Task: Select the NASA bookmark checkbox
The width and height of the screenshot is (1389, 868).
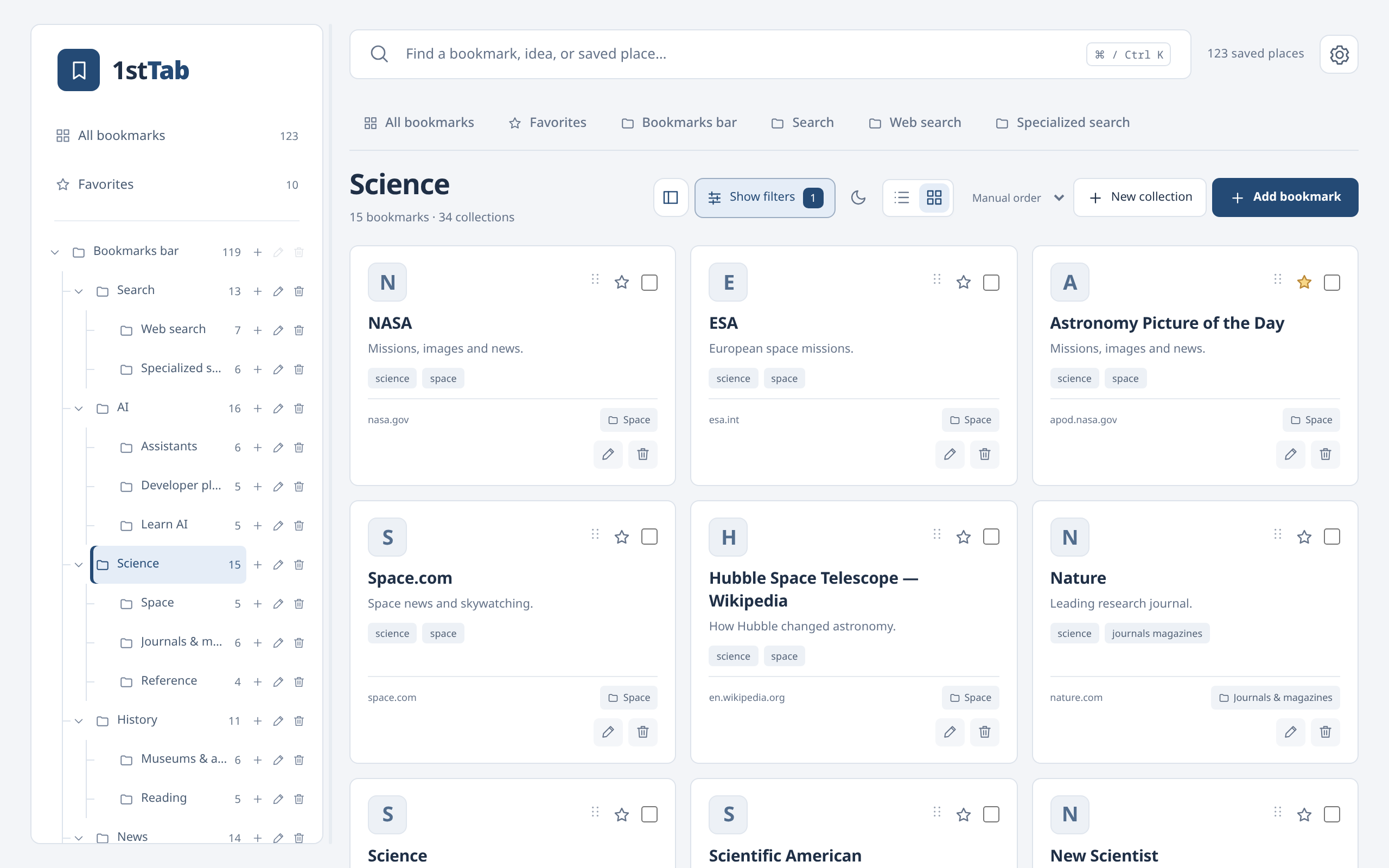Action: (x=649, y=282)
